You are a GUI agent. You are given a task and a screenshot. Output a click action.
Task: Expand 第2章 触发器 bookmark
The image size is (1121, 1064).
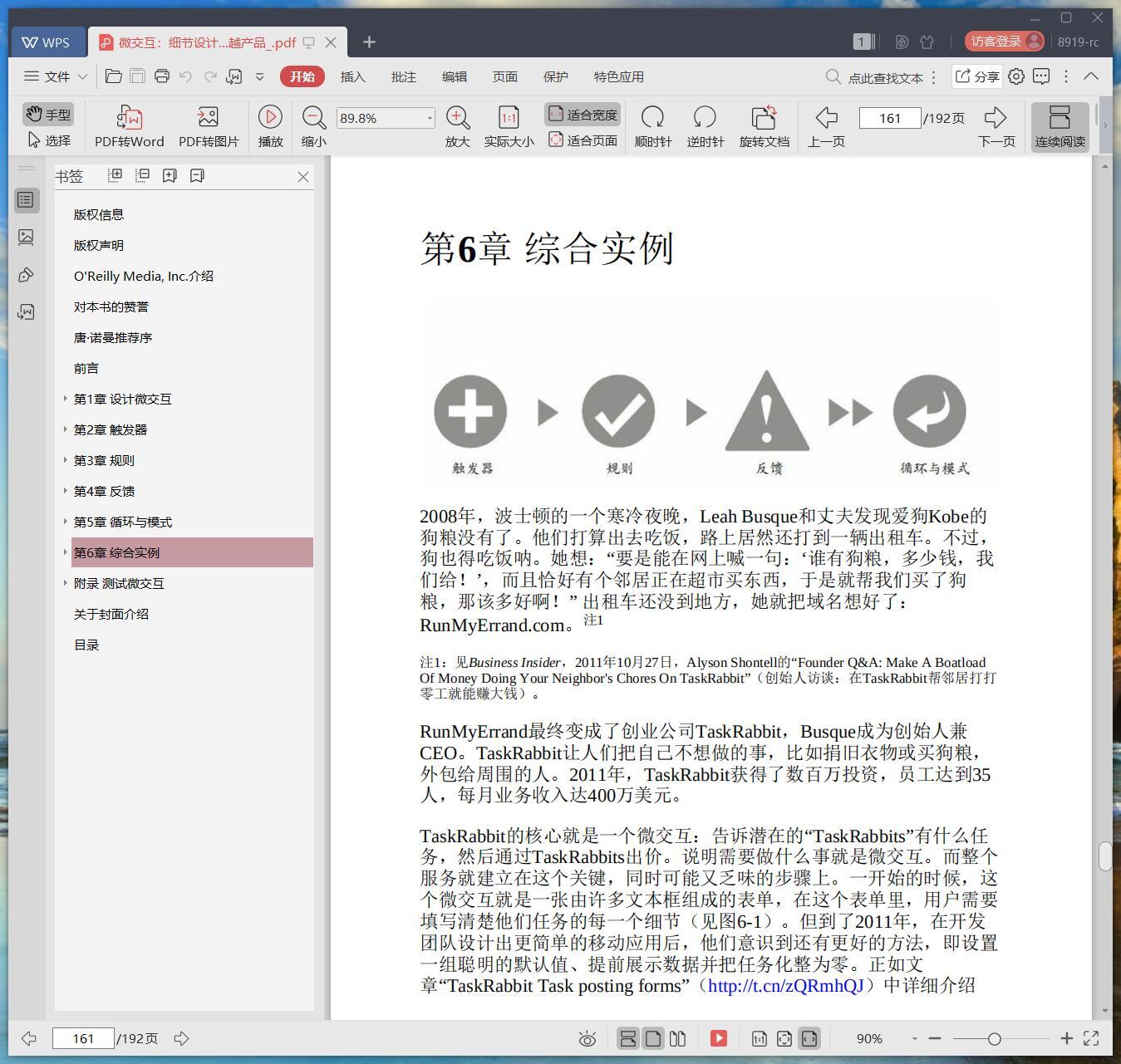[65, 429]
